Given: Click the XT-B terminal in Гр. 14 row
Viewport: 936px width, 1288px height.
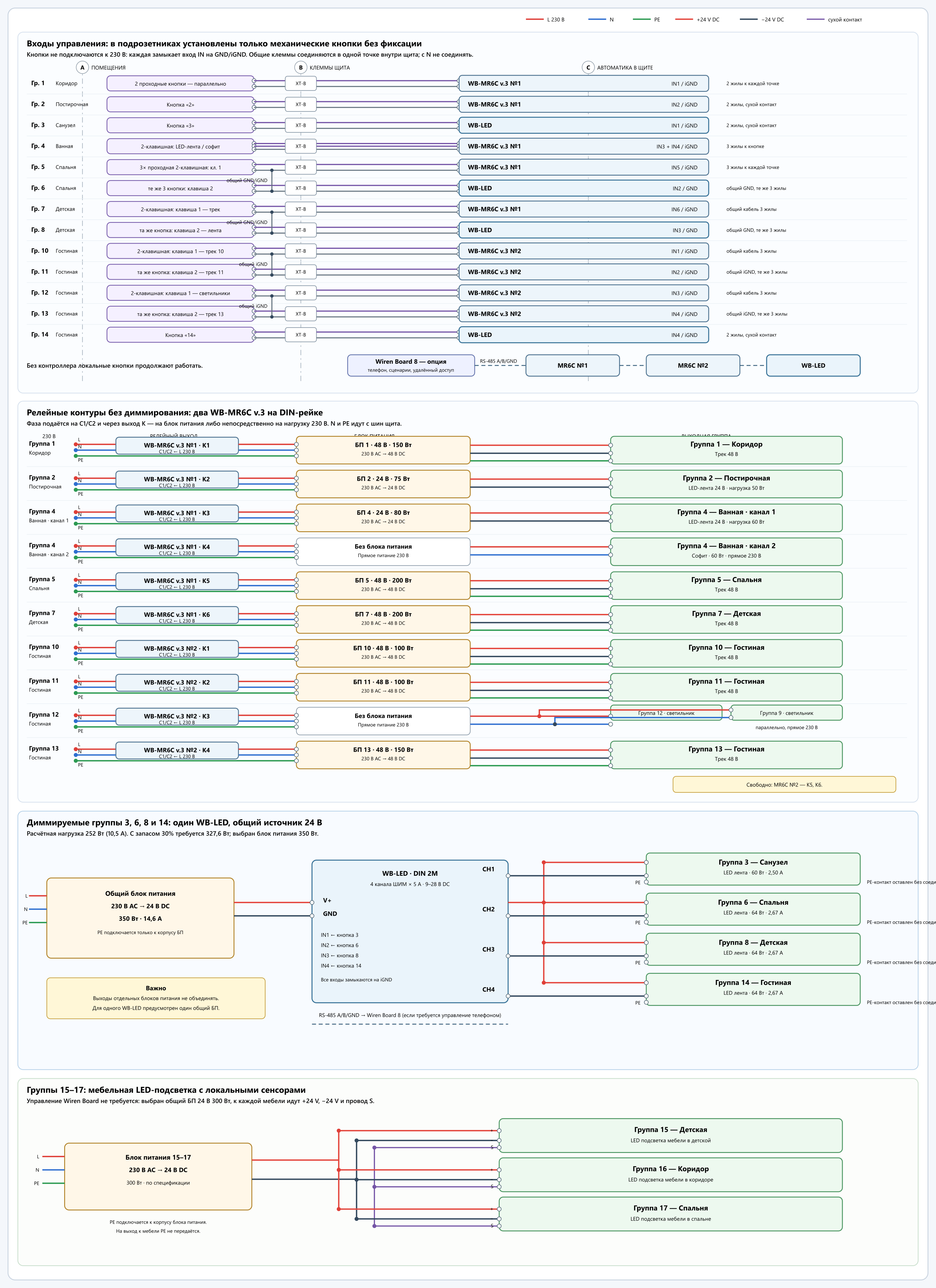Looking at the screenshot, I should 301,335.
